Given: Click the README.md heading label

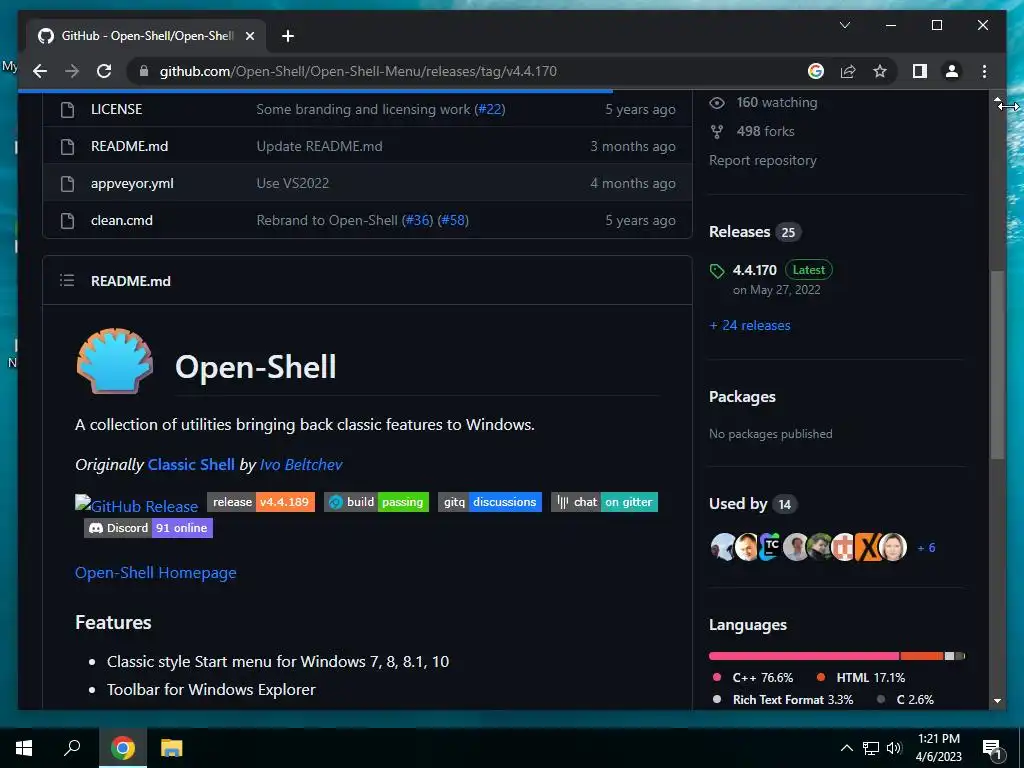Looking at the screenshot, I should [x=131, y=281].
